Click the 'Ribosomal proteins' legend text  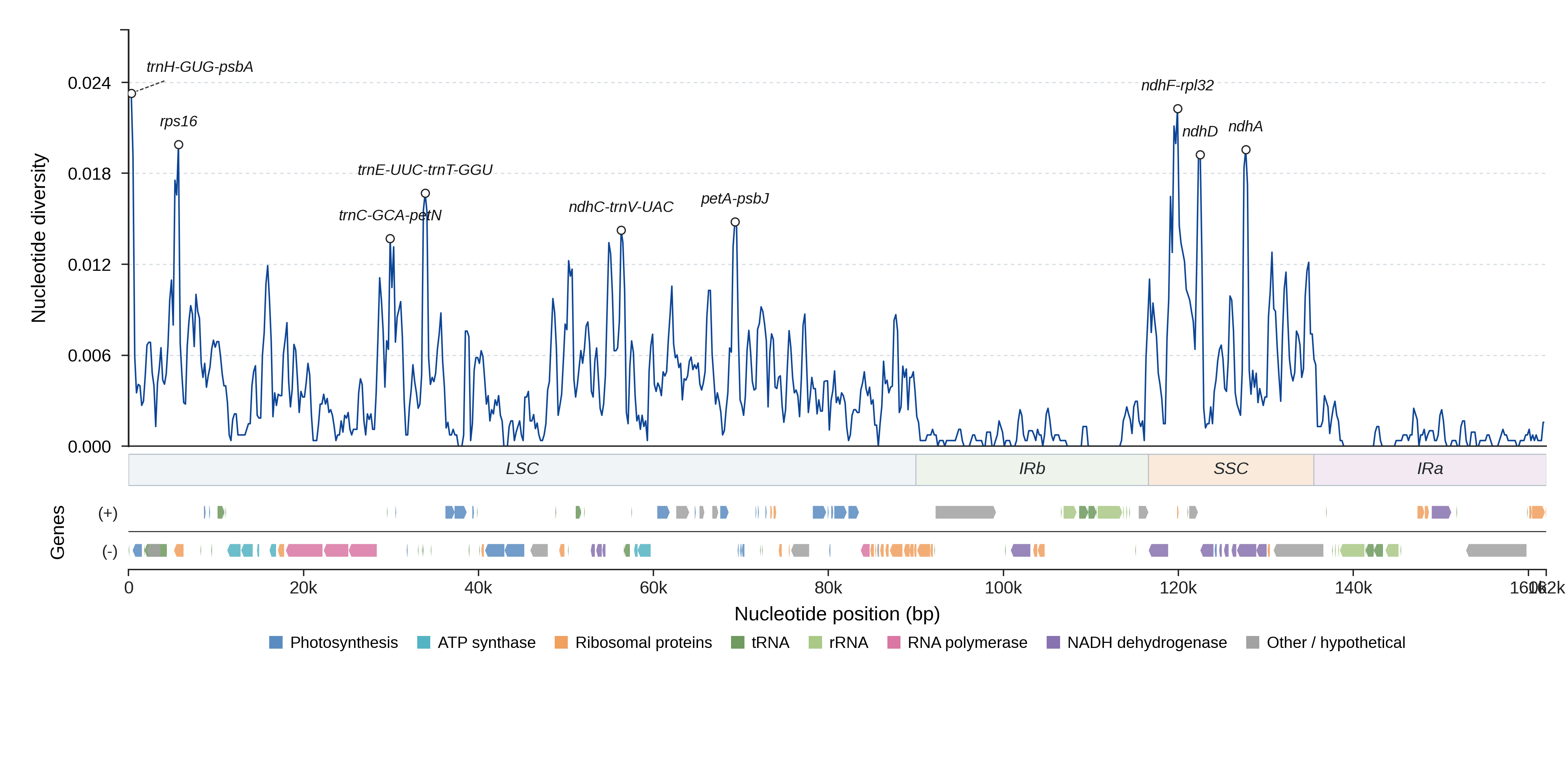[643, 642]
